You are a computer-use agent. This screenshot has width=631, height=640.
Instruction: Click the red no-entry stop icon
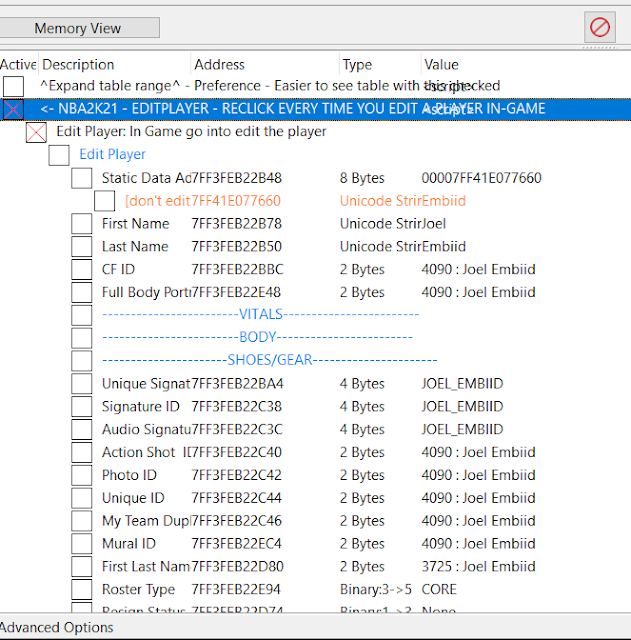(x=600, y=27)
